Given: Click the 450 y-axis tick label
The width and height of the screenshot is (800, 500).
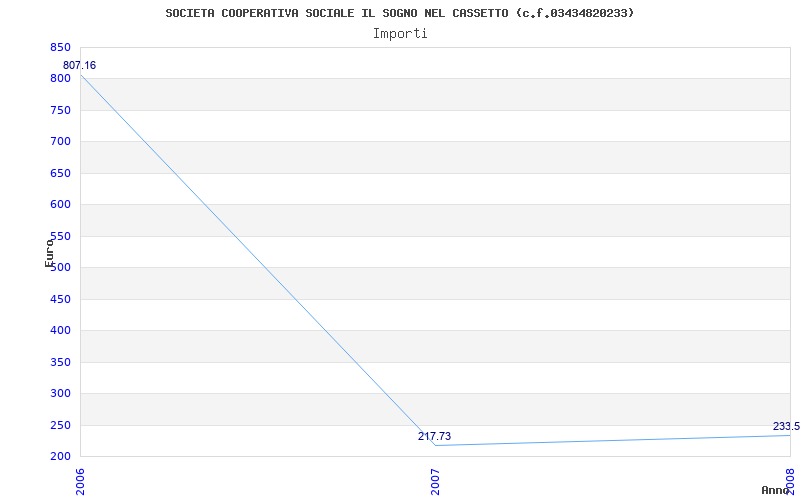Looking at the screenshot, I should tap(60, 299).
